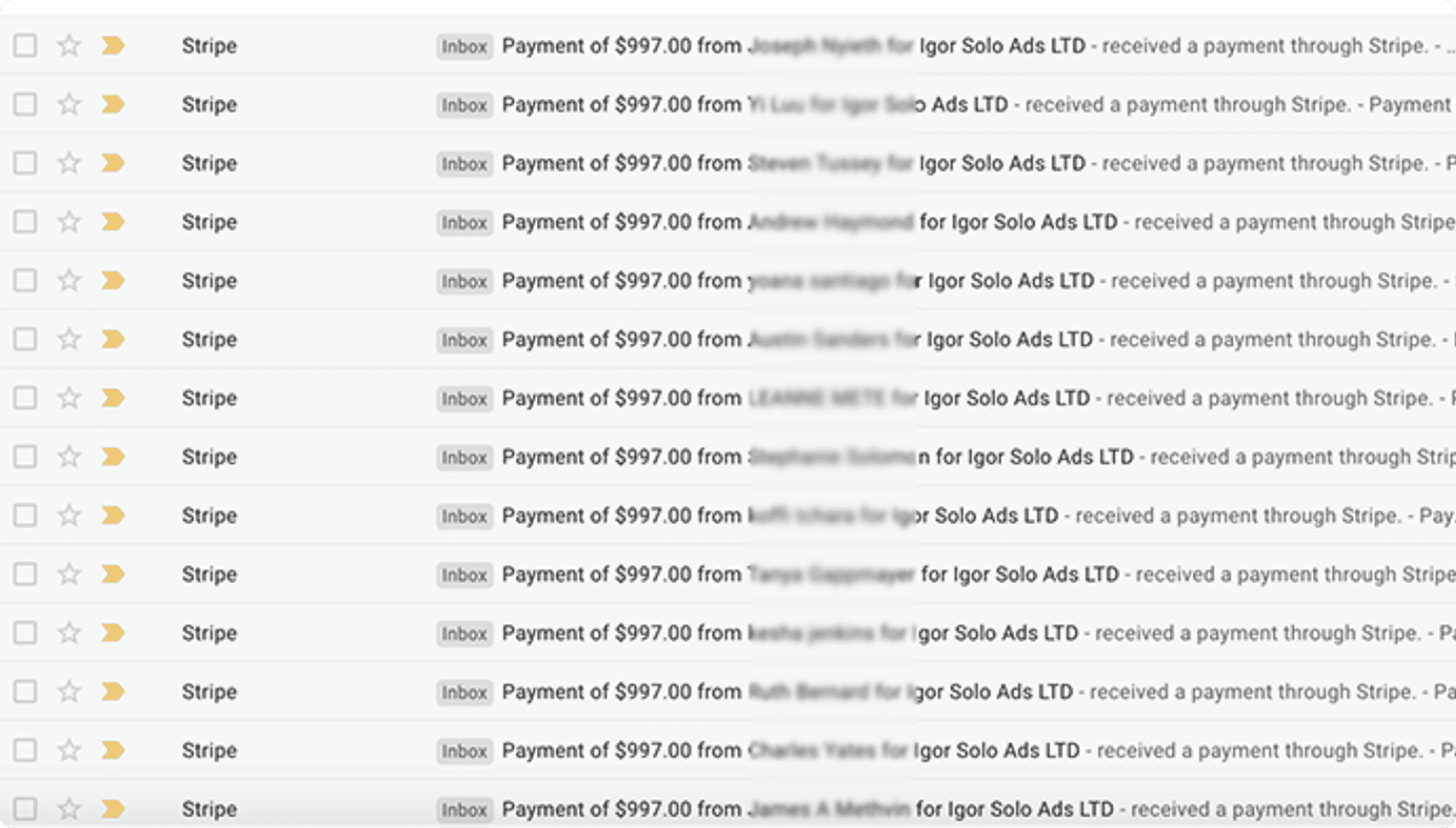Screen dimensions: 1456x828
Task: Star the Stripe email from Charles Yates
Action: pyautogui.click(x=69, y=750)
